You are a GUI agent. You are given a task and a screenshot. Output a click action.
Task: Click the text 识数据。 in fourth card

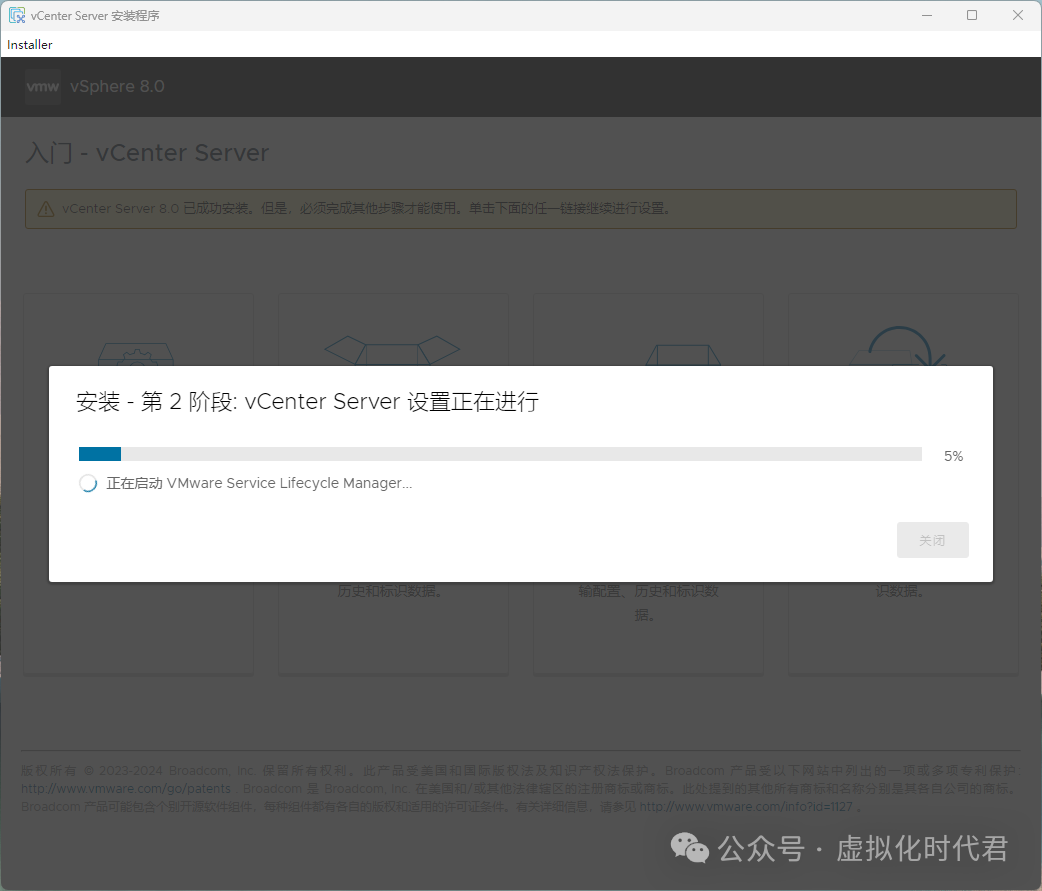[x=900, y=591]
